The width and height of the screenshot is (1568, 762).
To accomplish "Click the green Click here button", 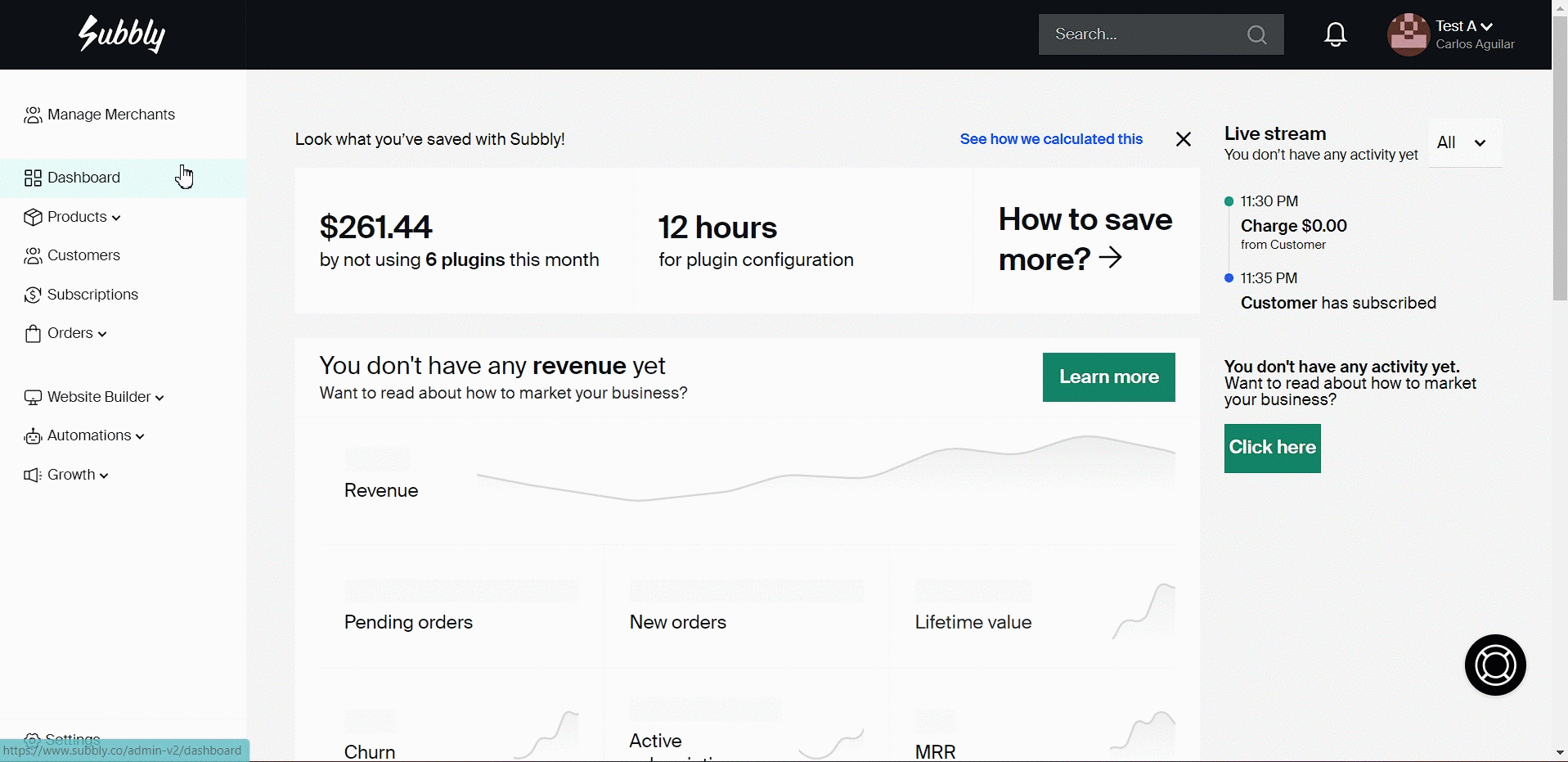I will (1272, 448).
